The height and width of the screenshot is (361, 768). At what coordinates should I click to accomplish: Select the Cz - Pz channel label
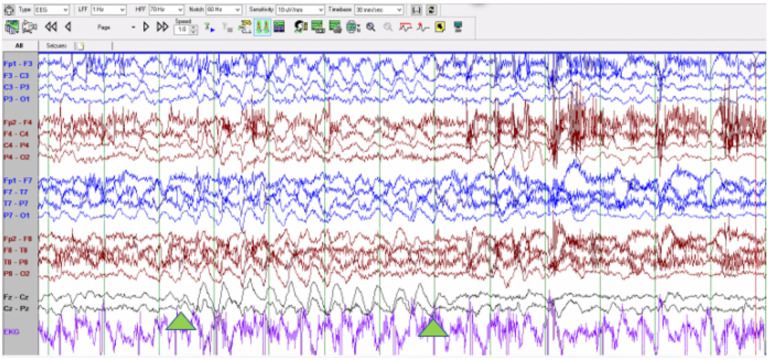click(x=16, y=309)
